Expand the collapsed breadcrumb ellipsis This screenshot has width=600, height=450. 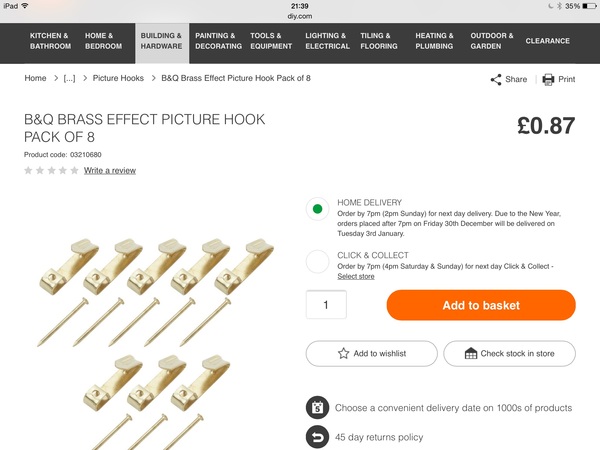click(69, 78)
